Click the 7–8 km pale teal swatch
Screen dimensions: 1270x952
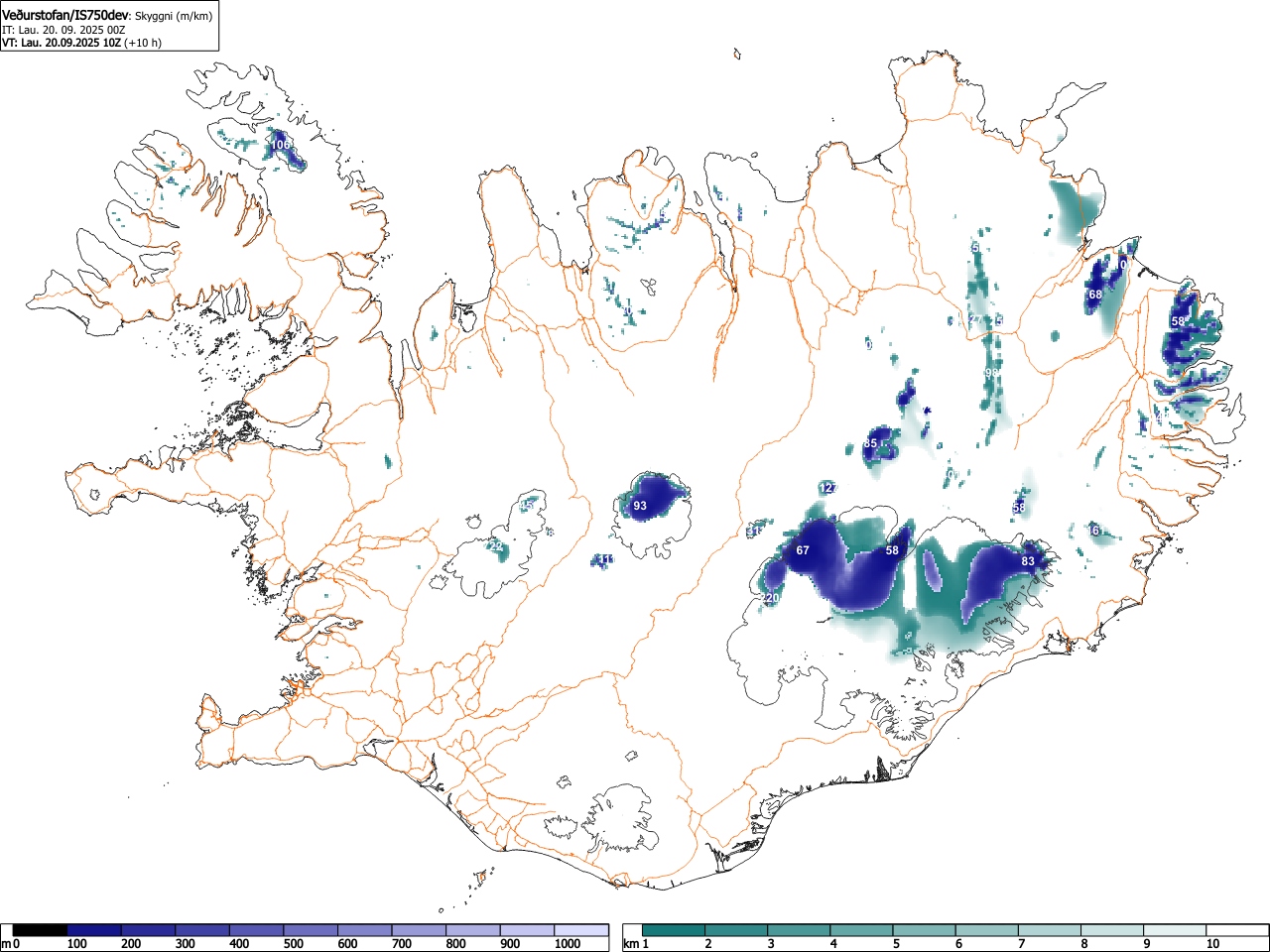point(1050,930)
